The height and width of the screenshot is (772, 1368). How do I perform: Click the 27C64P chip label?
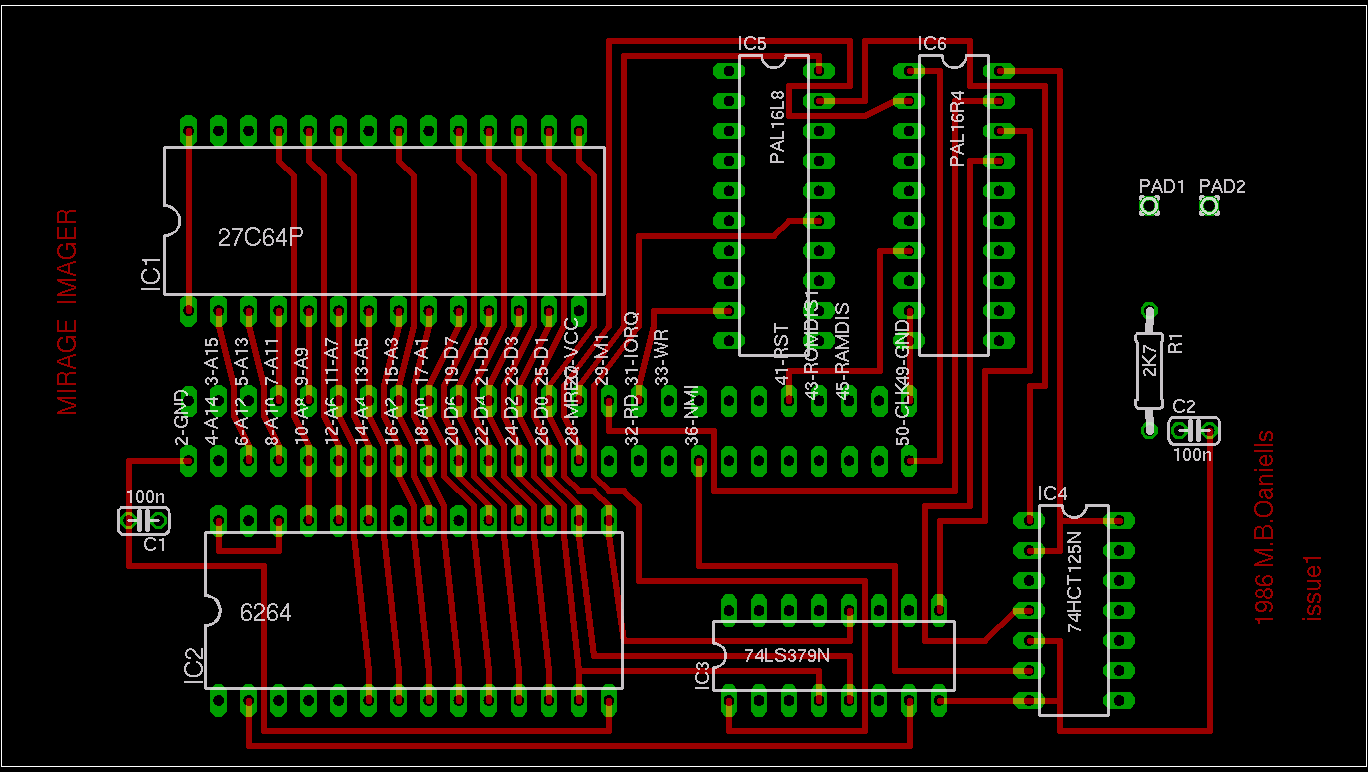coord(260,237)
